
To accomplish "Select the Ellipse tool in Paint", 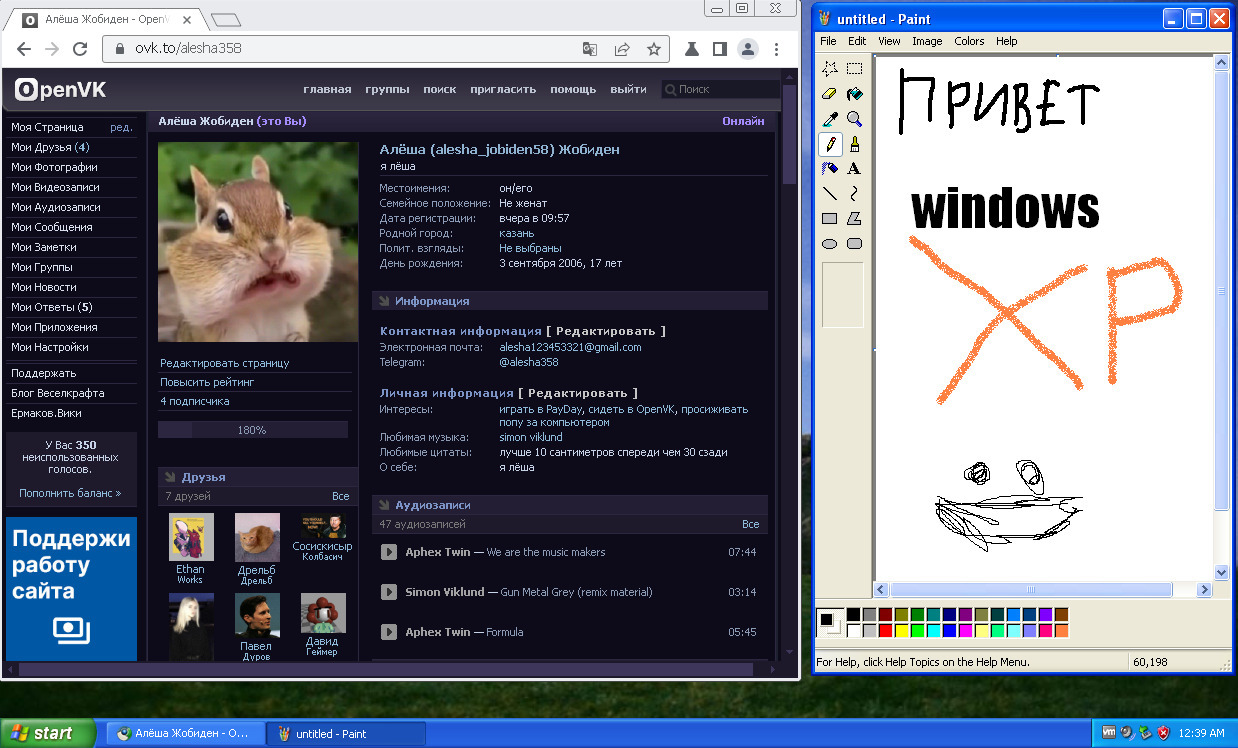I will pos(830,244).
